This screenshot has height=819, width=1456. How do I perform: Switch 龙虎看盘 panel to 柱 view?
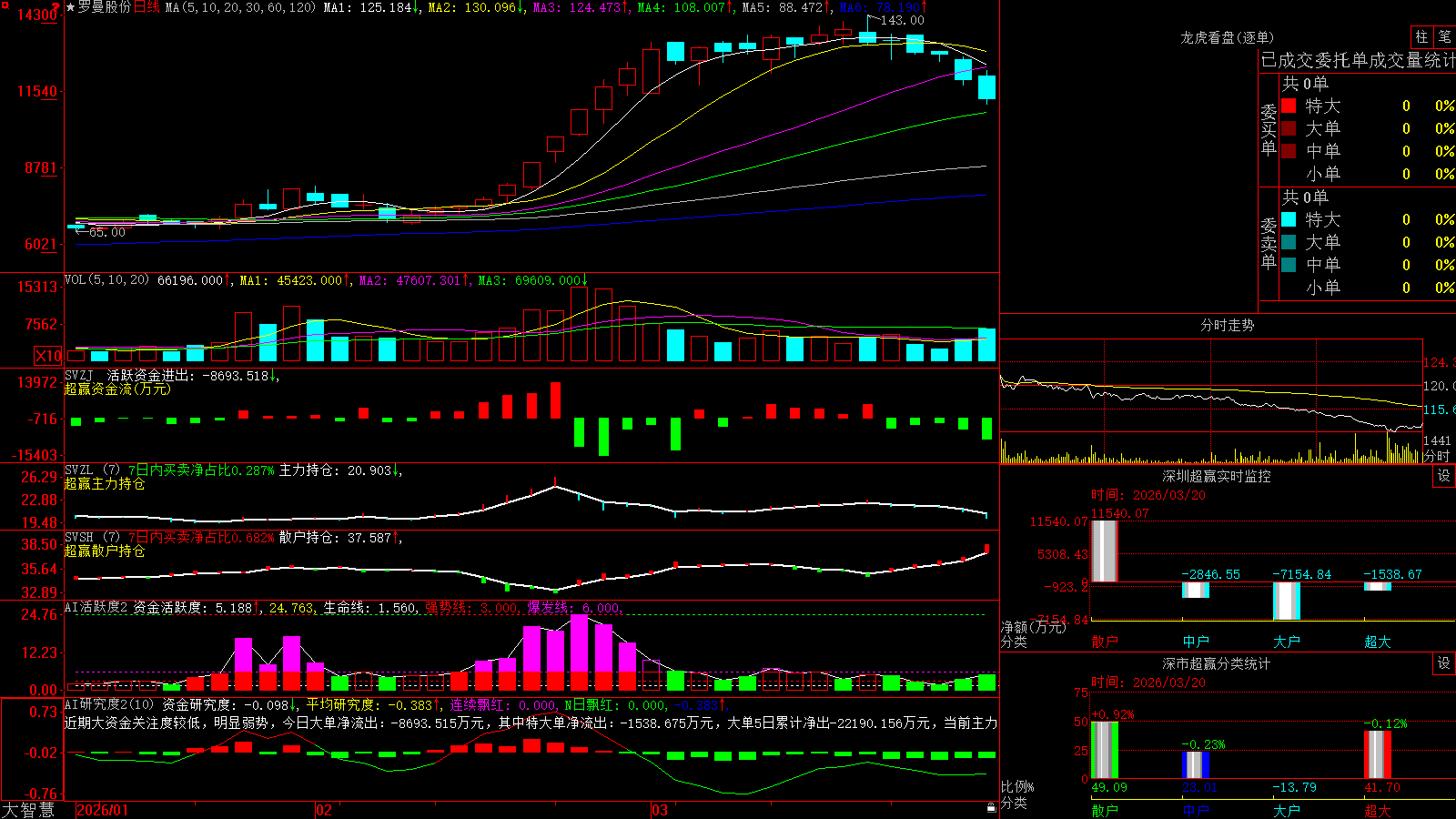[x=1421, y=36]
